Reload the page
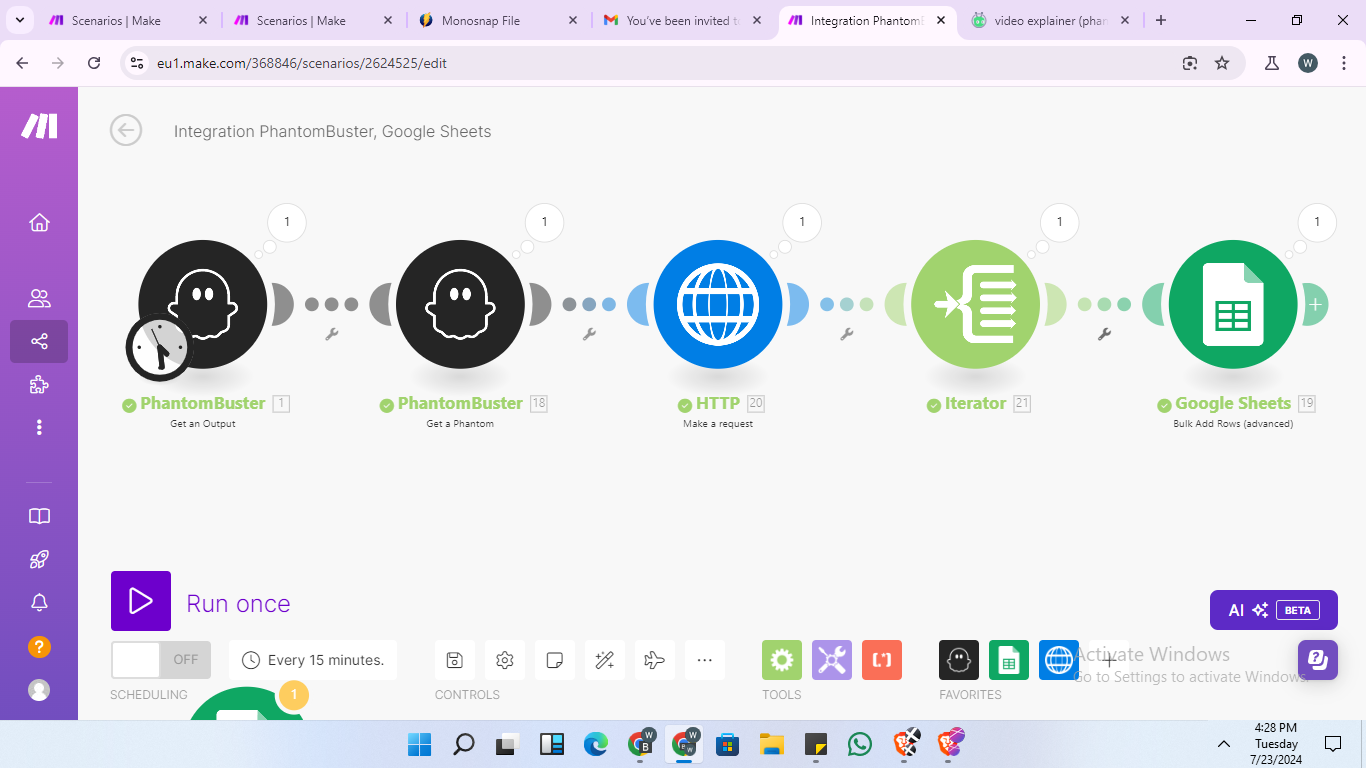Viewport: 1366px width, 768px height. pos(94,63)
